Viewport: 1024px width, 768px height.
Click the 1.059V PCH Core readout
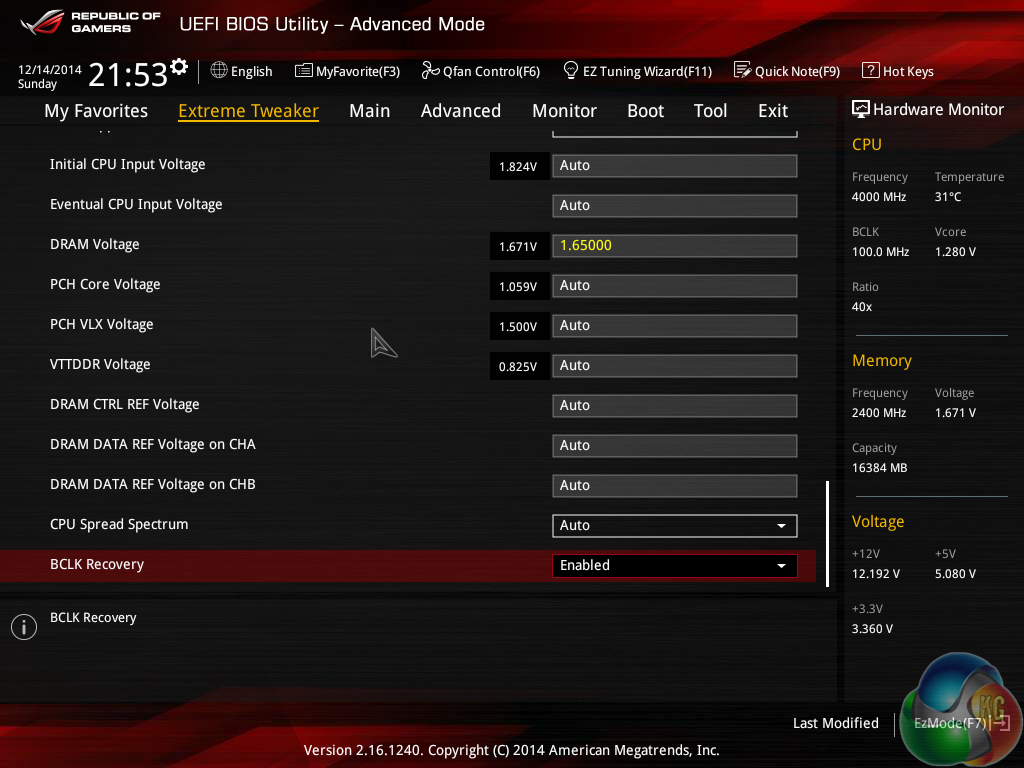[519, 287]
